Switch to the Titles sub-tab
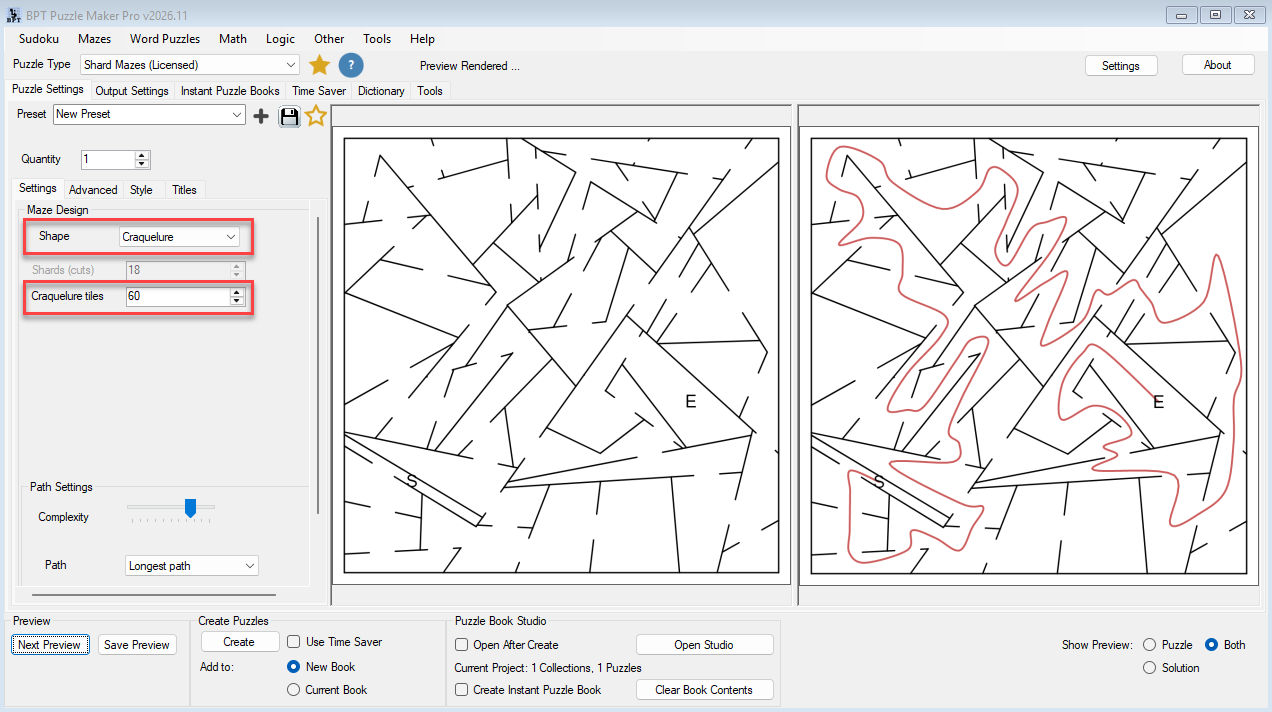 coord(184,190)
